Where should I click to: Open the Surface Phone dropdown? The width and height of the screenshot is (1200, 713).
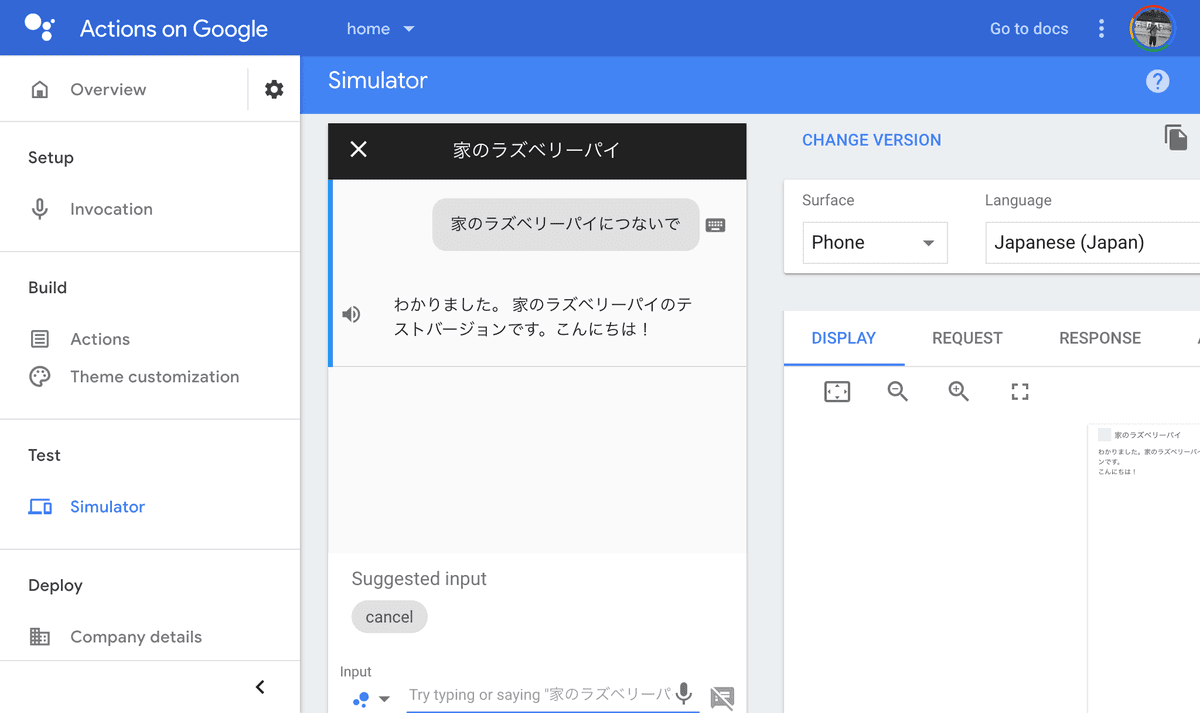(x=874, y=243)
